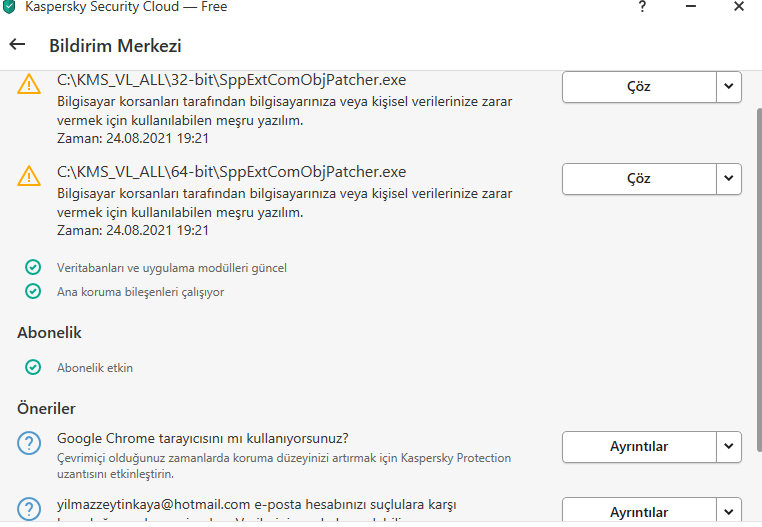762x527 pixels.
Task: Click the vertical scrollbar thumb on the right
Action: click(x=759, y=280)
